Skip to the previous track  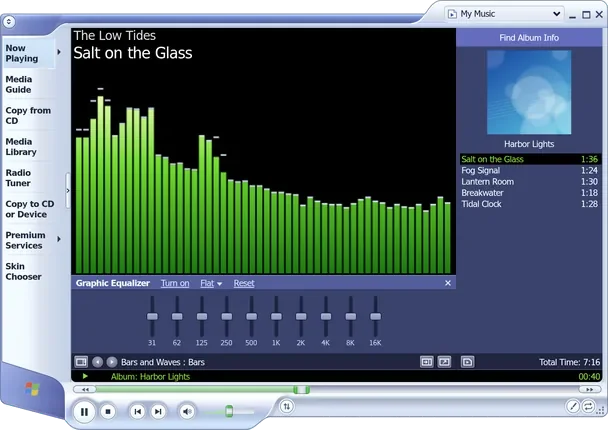pyautogui.click(x=137, y=411)
